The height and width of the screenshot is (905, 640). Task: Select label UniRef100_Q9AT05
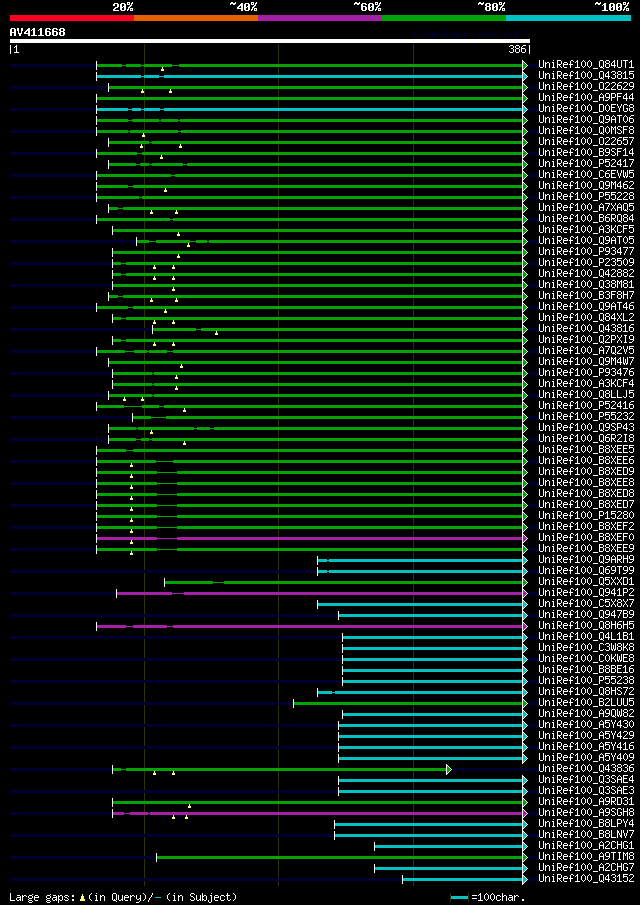[x=586, y=241]
